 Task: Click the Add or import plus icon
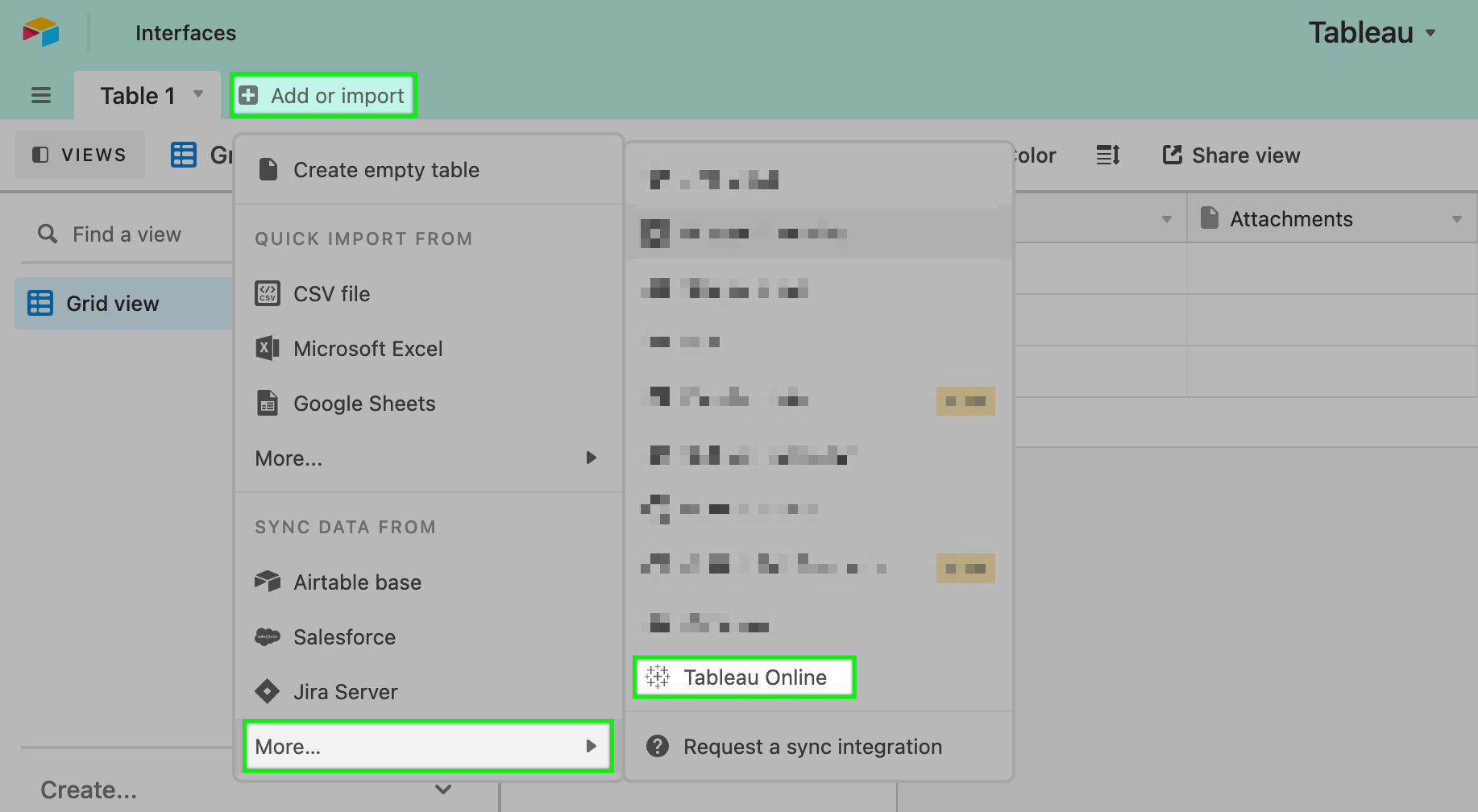pos(249,95)
